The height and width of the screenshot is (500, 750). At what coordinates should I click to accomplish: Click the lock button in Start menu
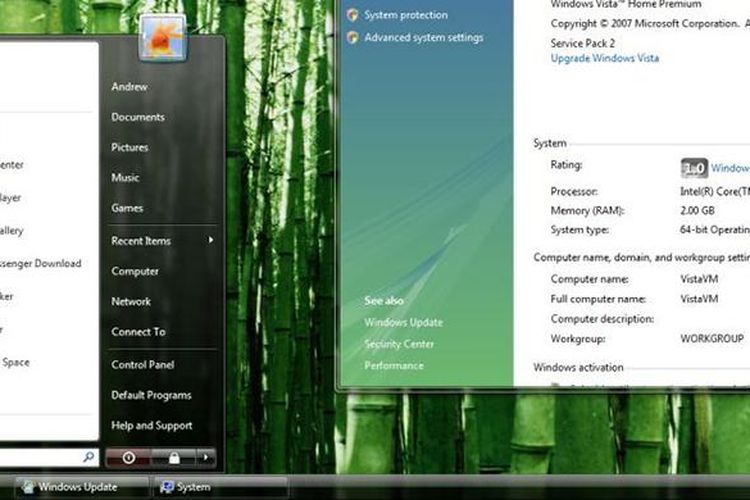pos(174,458)
